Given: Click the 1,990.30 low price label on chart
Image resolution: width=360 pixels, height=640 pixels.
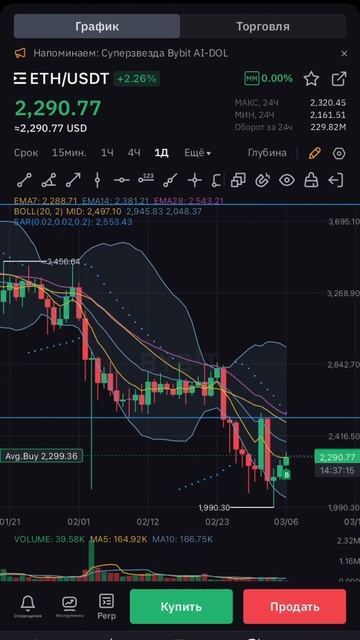Looking at the screenshot, I should coord(214,508).
